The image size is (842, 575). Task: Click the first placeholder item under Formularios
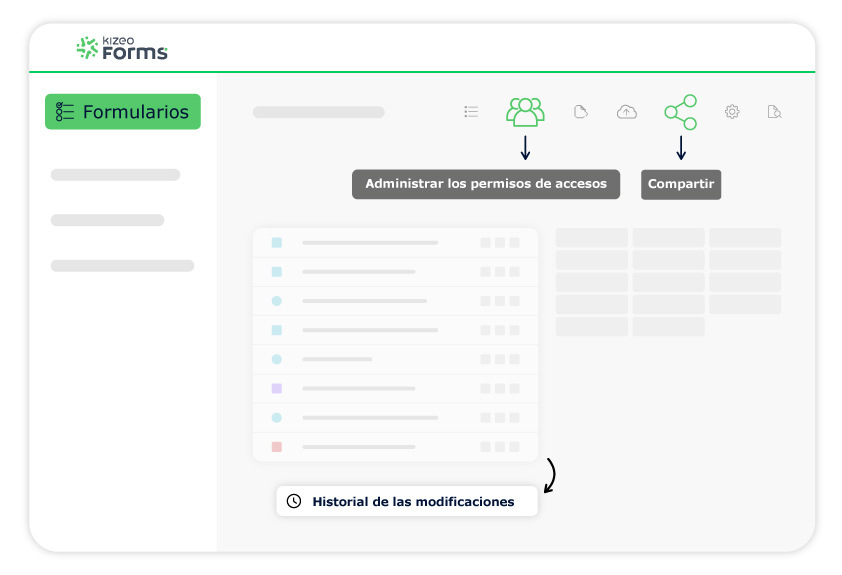pos(115,175)
